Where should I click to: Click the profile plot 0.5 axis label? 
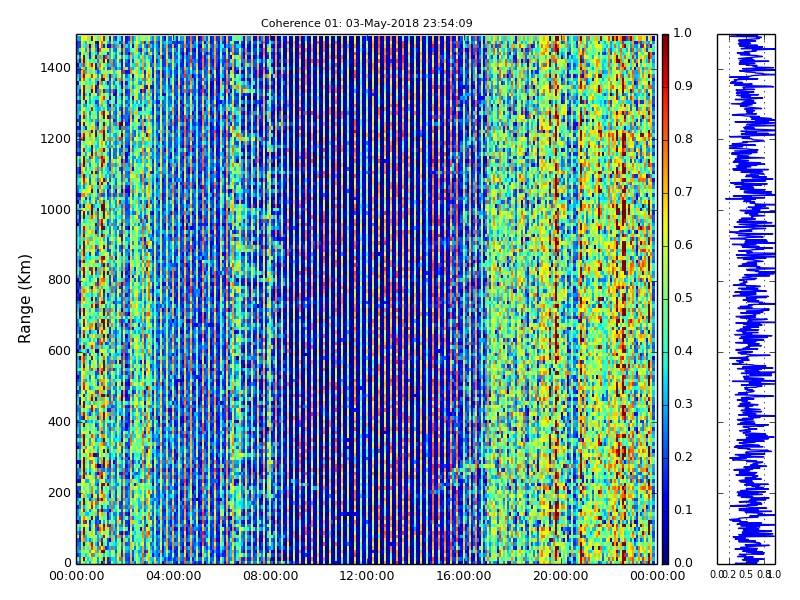746,574
